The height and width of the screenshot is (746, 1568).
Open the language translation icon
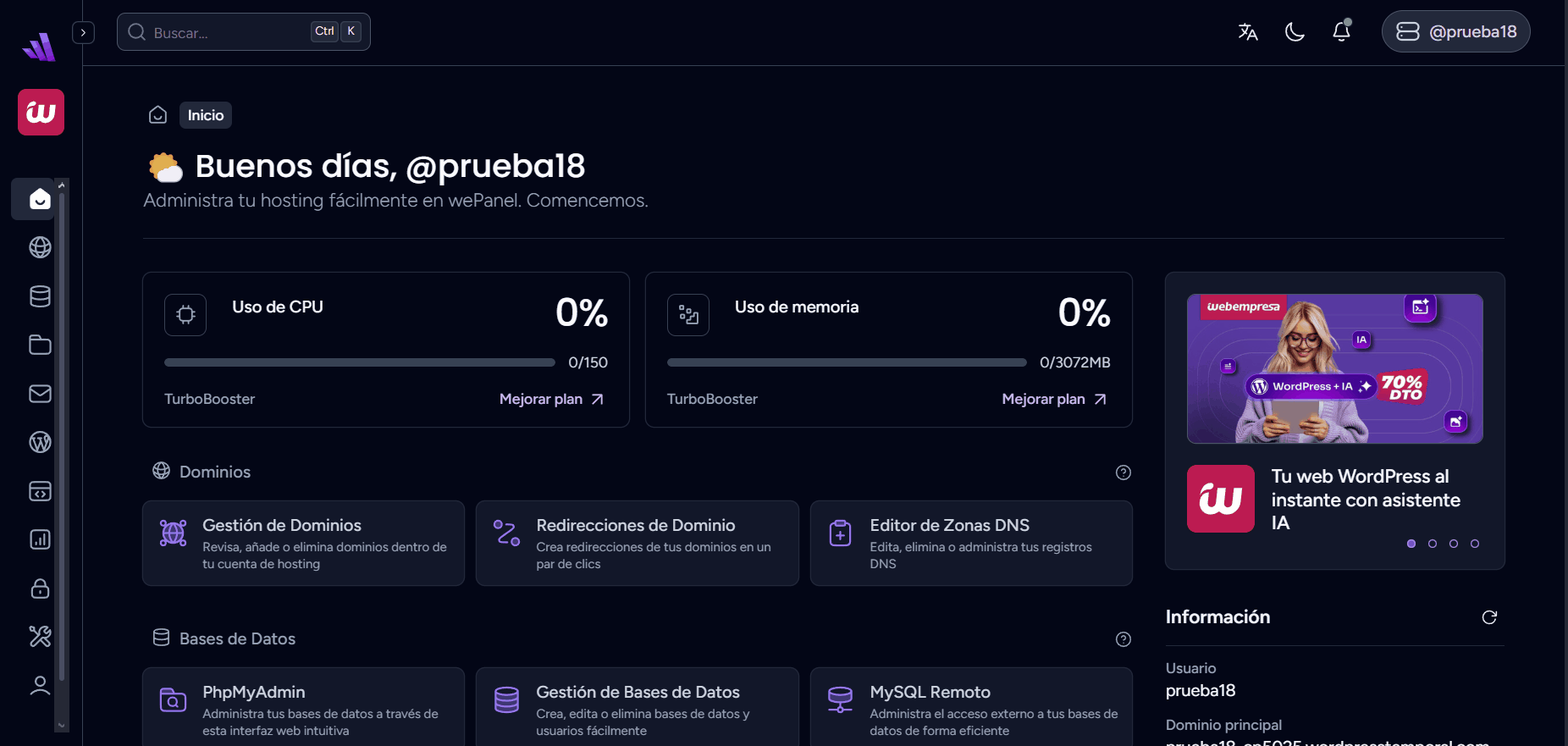tap(1248, 32)
